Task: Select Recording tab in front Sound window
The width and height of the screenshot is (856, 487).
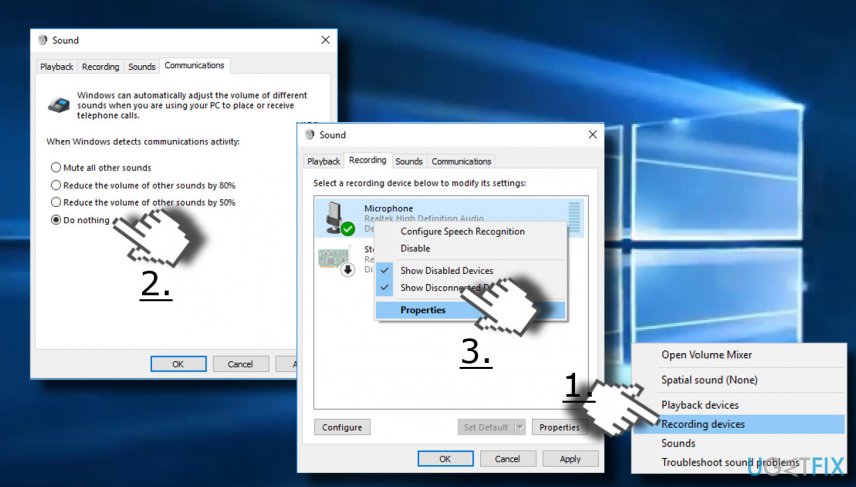Action: [367, 160]
